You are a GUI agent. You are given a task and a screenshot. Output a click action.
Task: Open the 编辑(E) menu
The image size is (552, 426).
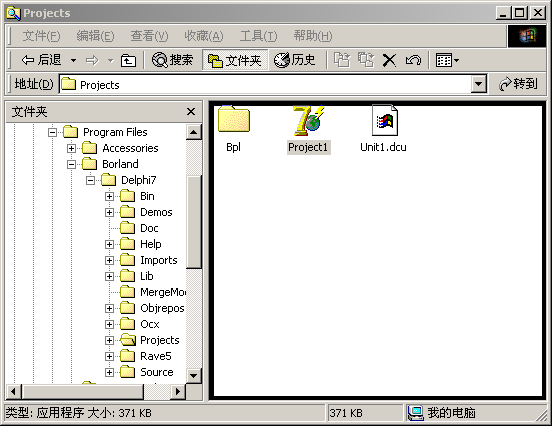pyautogui.click(x=95, y=36)
